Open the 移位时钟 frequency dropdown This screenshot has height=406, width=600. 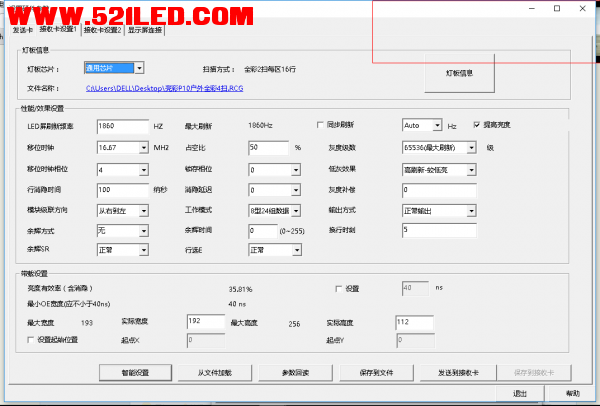point(139,147)
